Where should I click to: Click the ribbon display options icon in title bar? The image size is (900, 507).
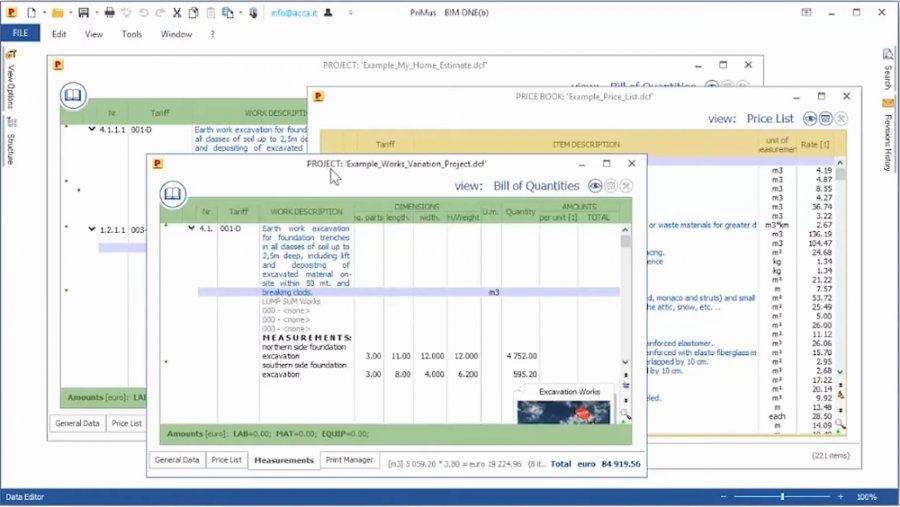click(806, 12)
